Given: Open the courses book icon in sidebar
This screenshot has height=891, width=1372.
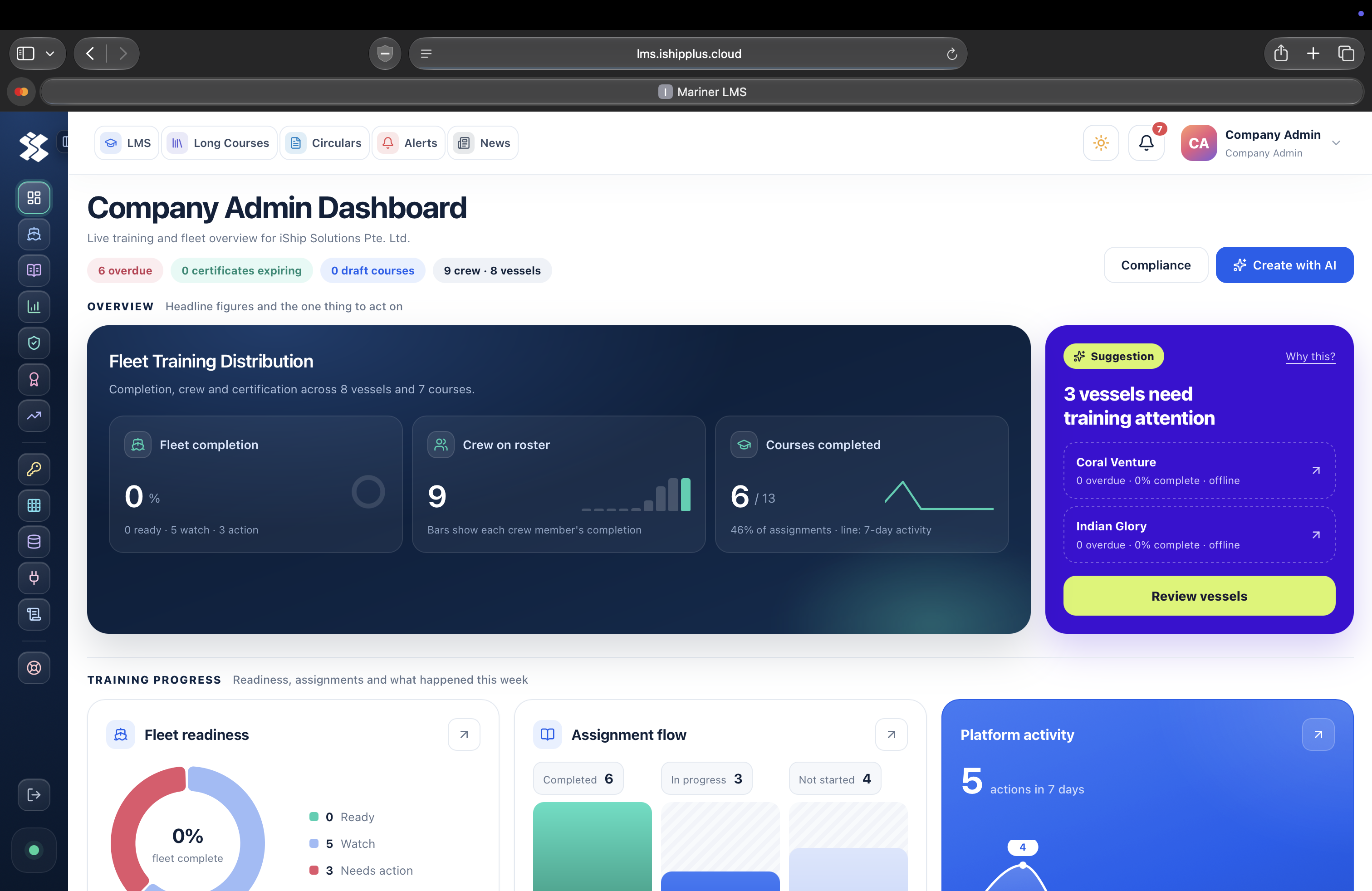Looking at the screenshot, I should point(34,270).
